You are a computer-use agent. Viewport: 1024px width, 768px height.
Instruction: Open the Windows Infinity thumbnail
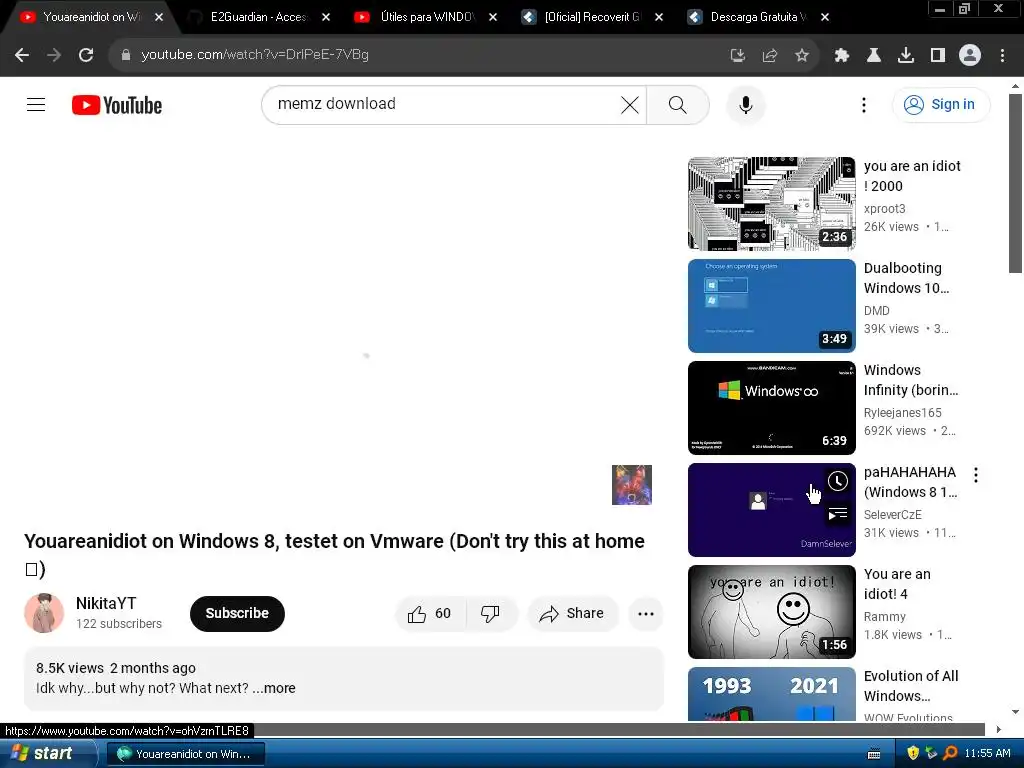771,408
